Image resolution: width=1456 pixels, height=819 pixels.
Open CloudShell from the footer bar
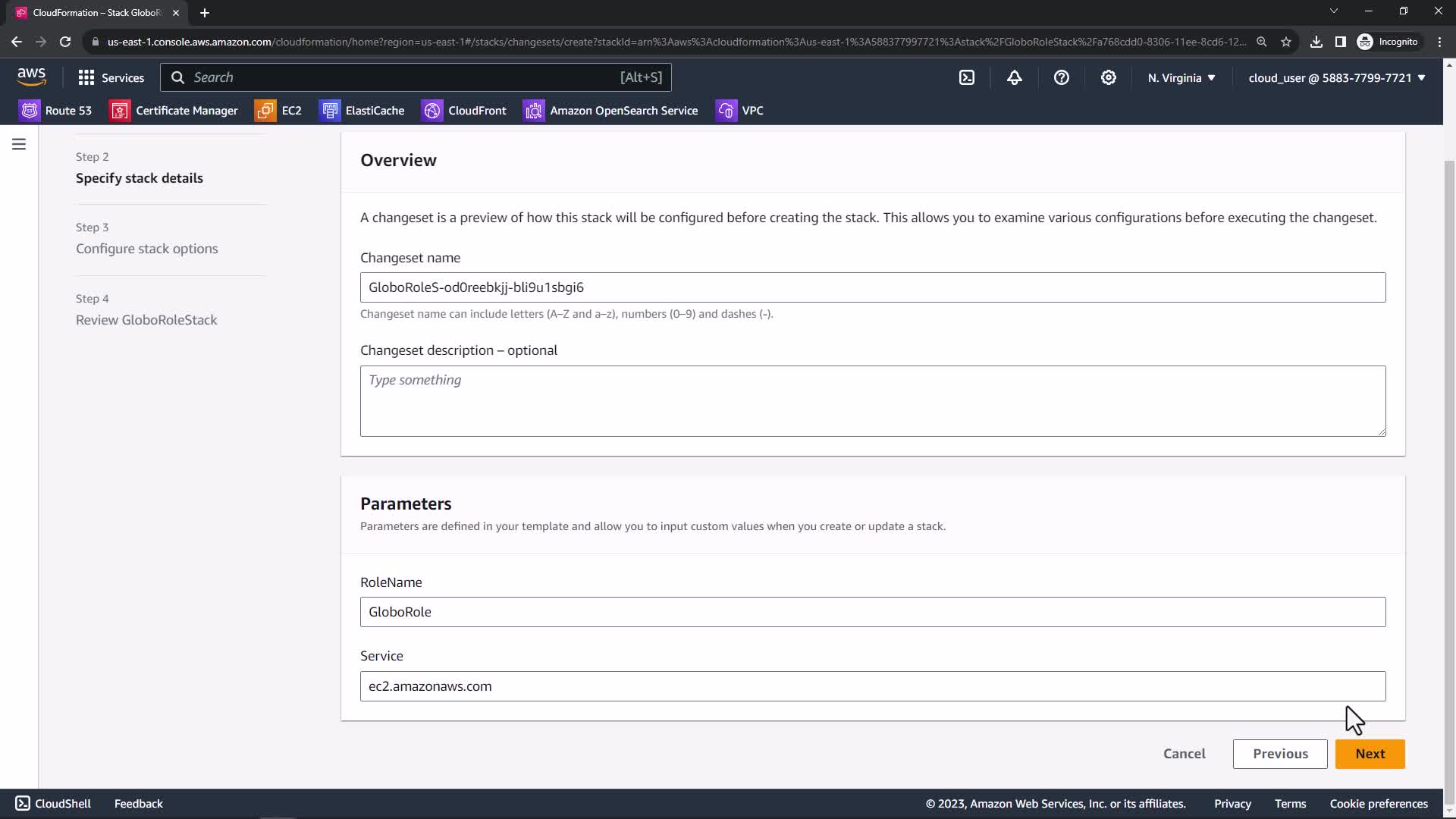click(x=53, y=804)
